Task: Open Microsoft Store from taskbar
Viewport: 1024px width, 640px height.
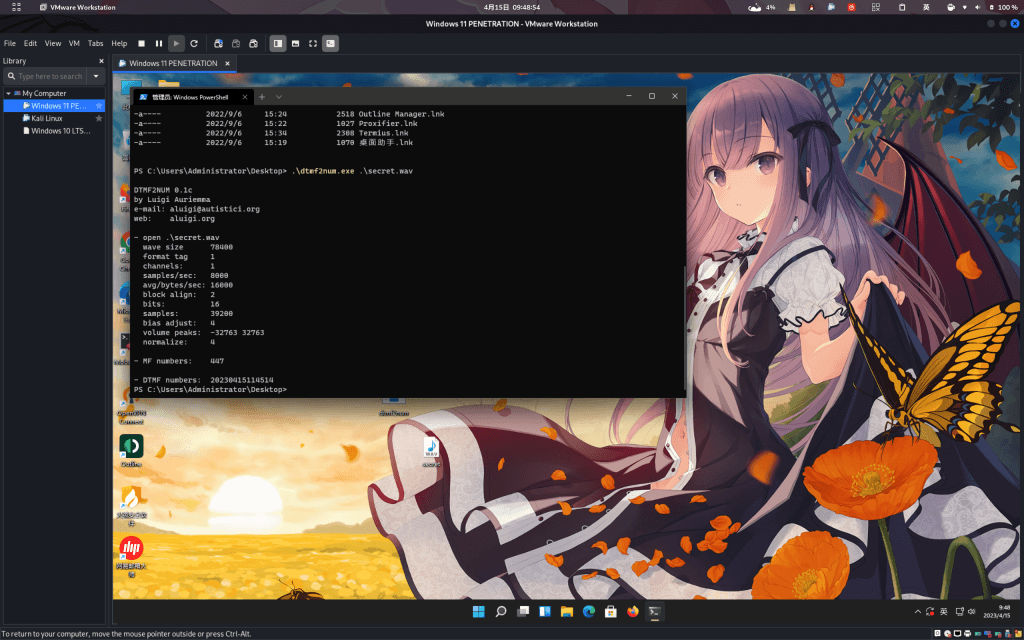Action: pos(611,611)
